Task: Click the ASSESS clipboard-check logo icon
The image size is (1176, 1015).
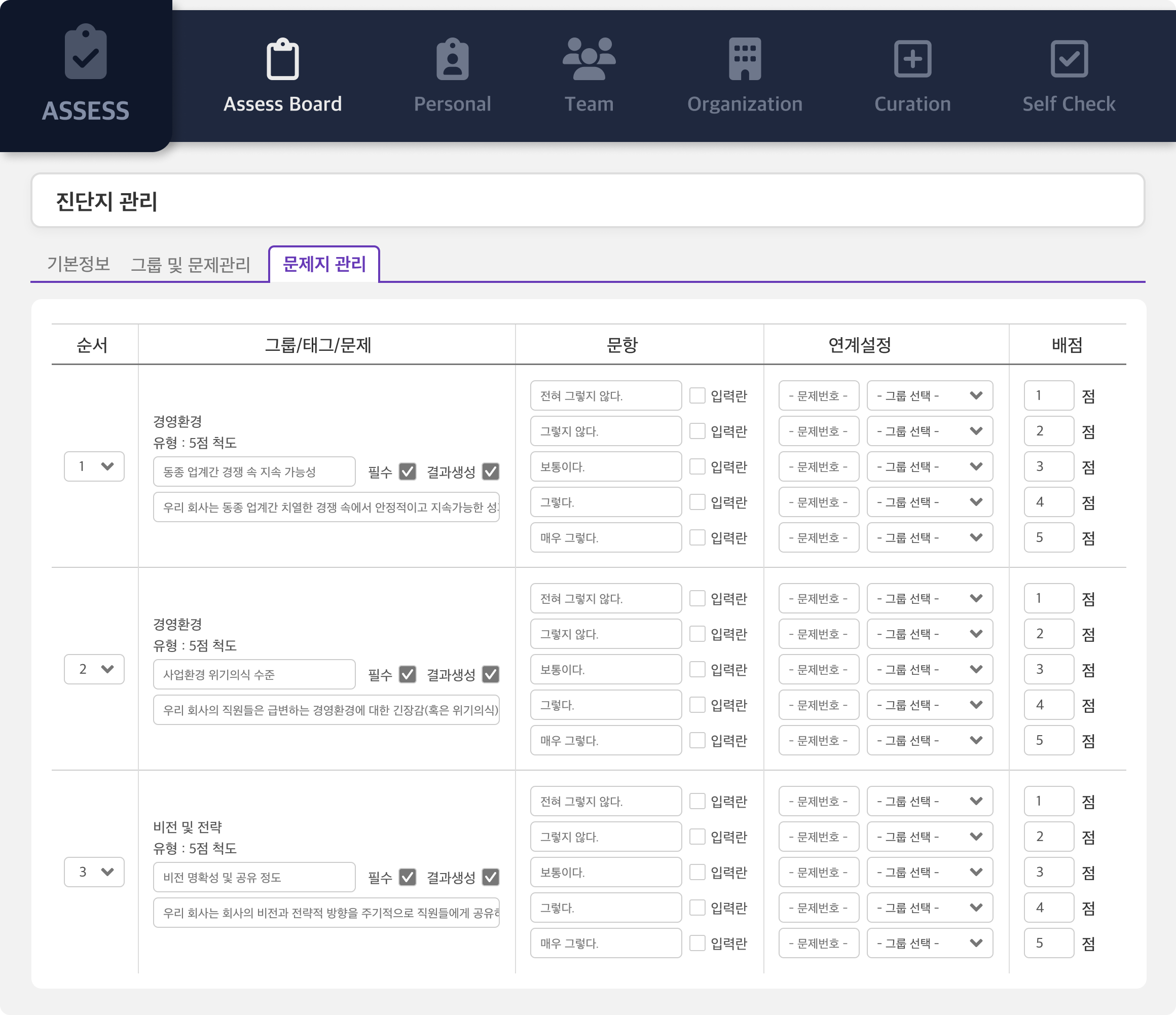Action: click(86, 52)
